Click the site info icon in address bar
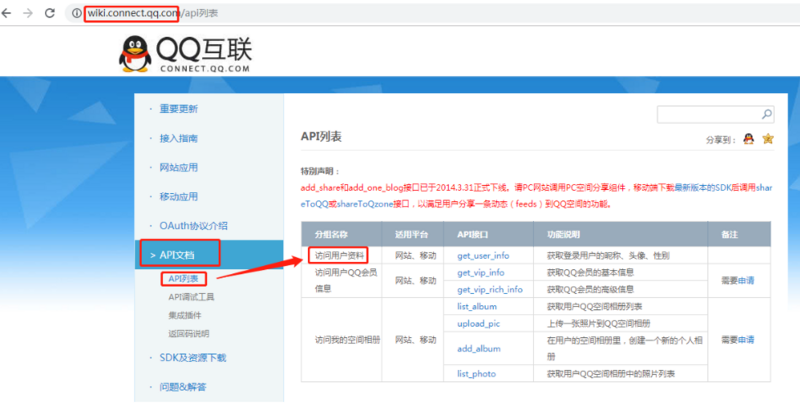 click(x=77, y=14)
